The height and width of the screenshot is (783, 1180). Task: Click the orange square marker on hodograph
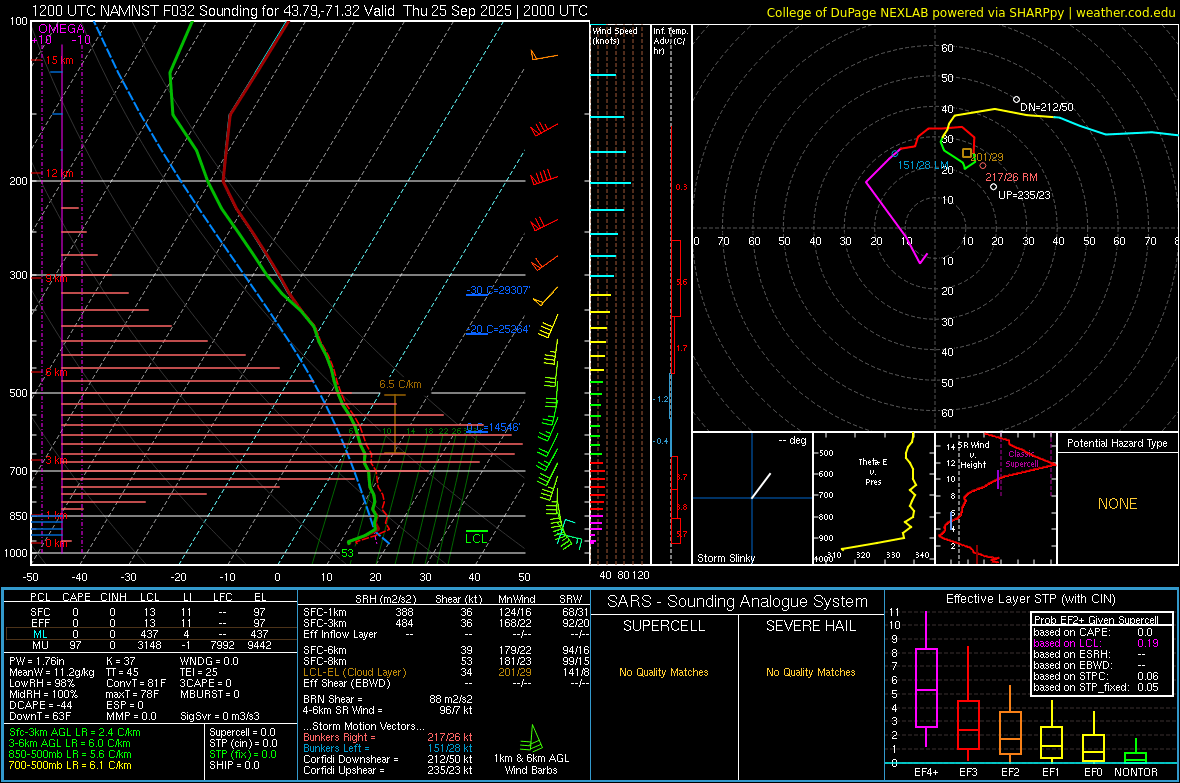point(967,154)
